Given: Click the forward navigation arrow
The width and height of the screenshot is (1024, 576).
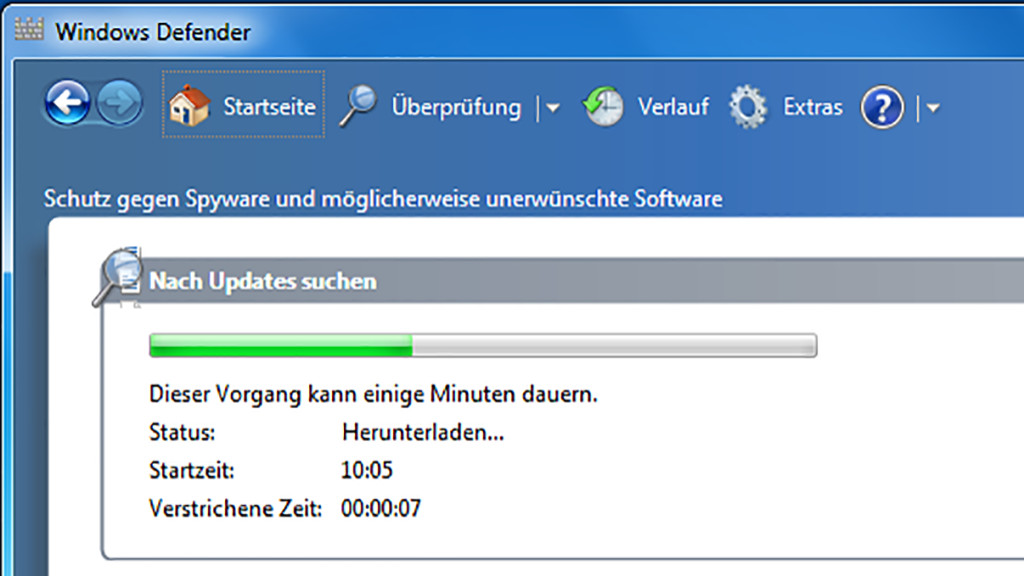Looking at the screenshot, I should pyautogui.click(x=120, y=103).
